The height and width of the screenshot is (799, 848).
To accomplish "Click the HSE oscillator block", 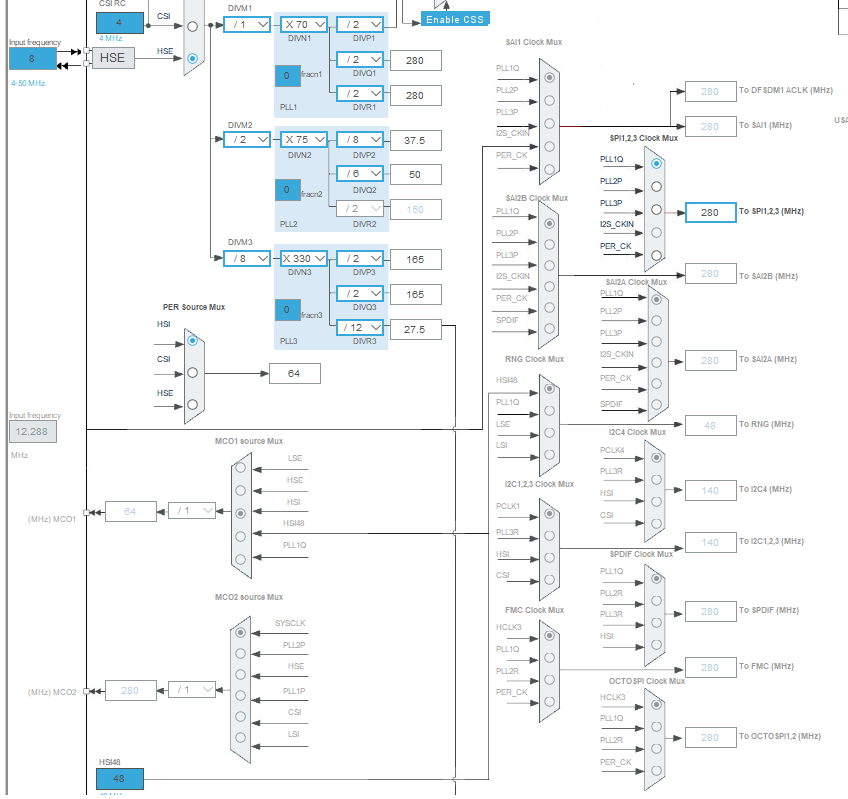I will coord(113,58).
